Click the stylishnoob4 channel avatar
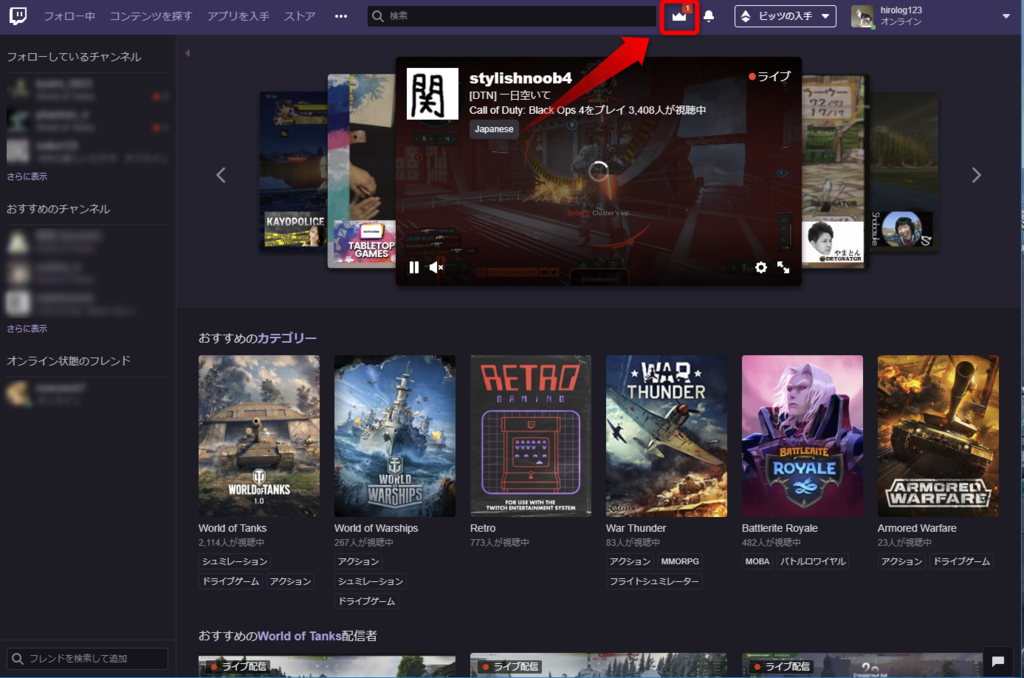 tap(432, 94)
